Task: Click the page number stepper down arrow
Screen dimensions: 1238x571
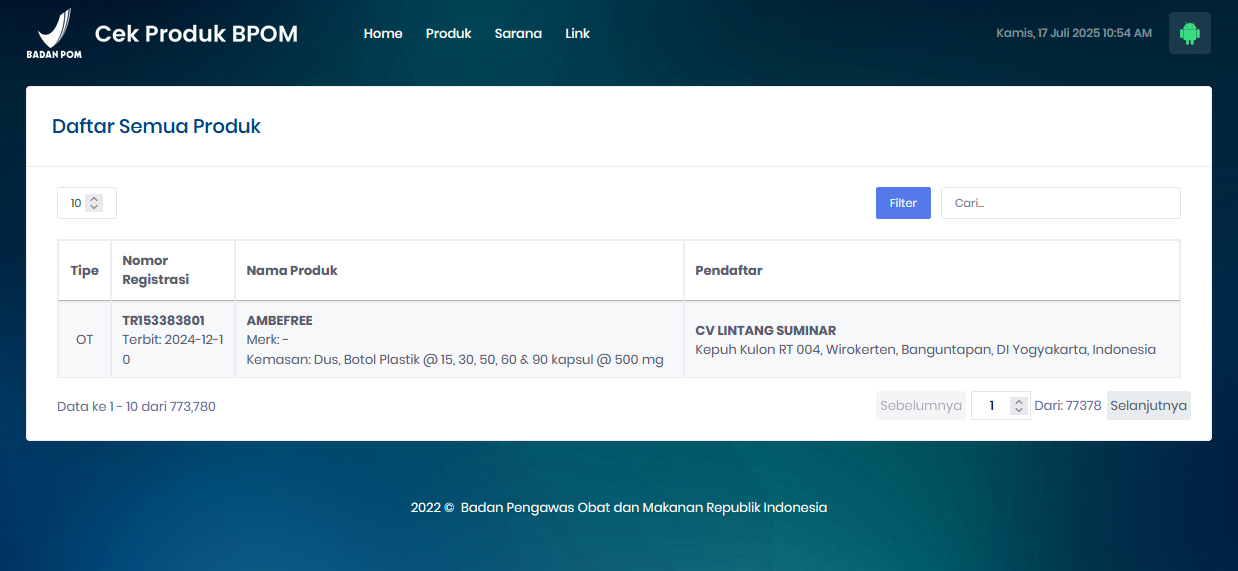Action: [1018, 410]
